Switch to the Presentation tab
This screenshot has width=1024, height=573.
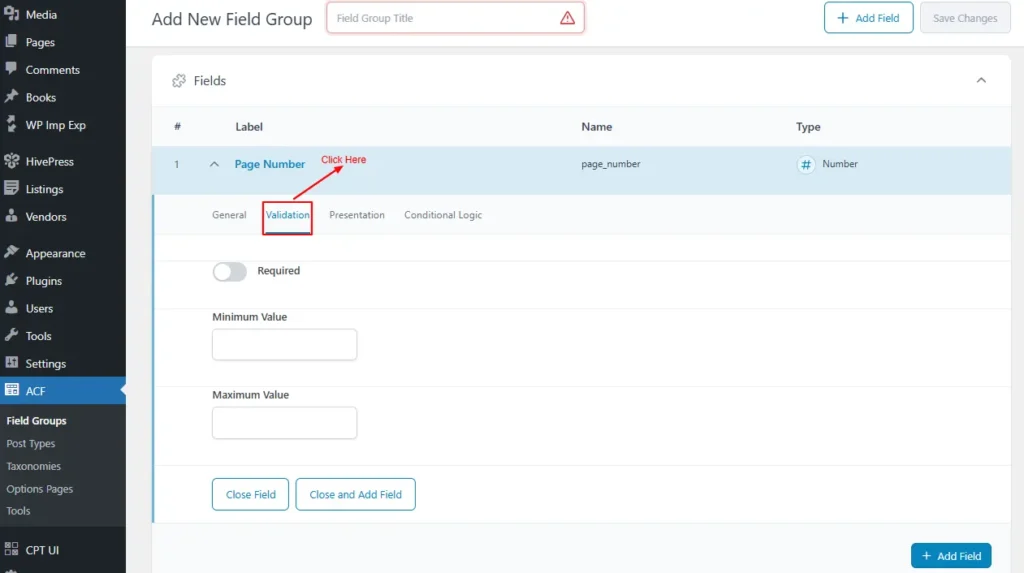[x=357, y=215]
